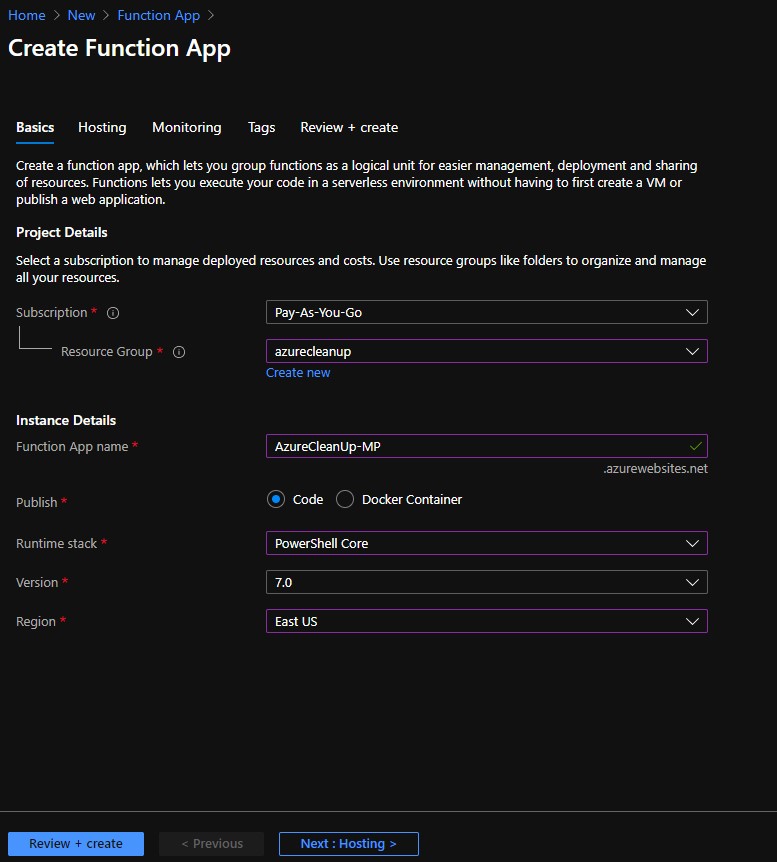Click the Create new resource group link

point(298,373)
